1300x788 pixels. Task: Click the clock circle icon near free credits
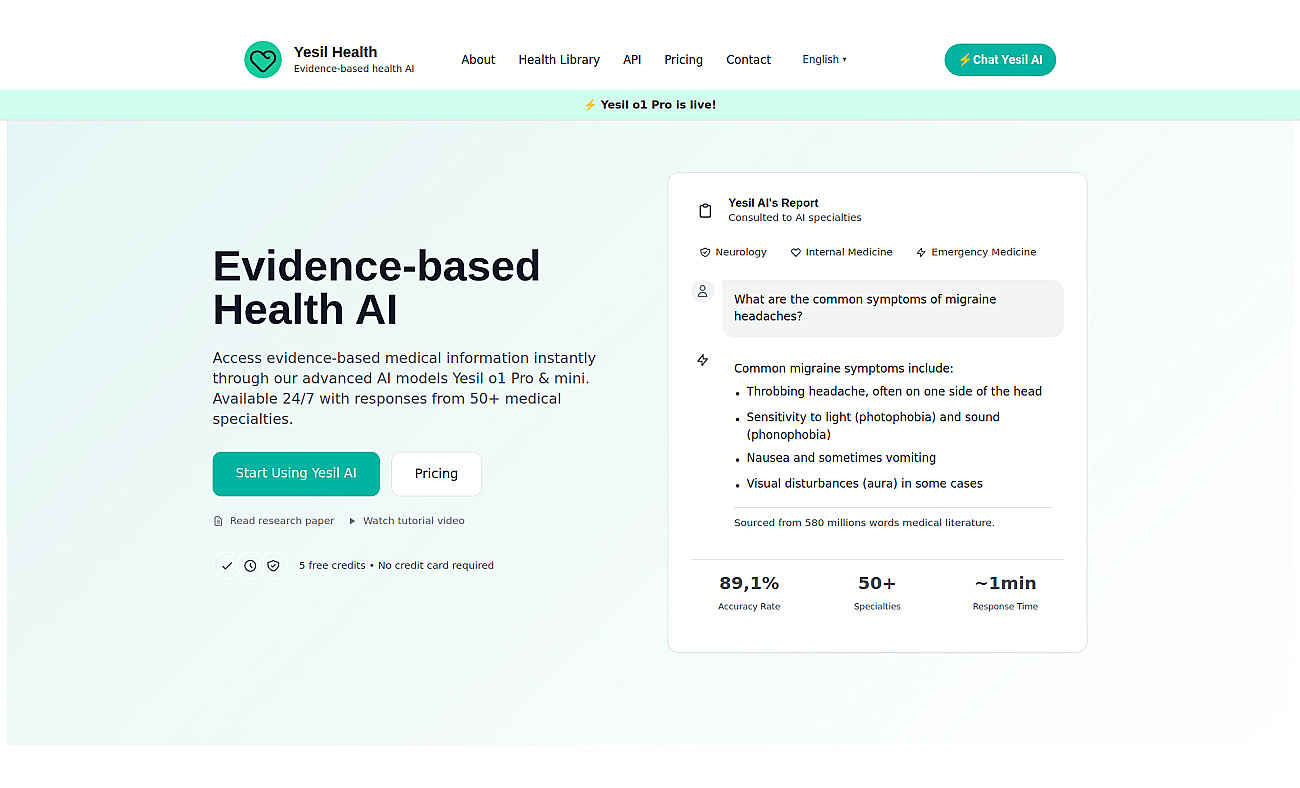[x=250, y=566]
